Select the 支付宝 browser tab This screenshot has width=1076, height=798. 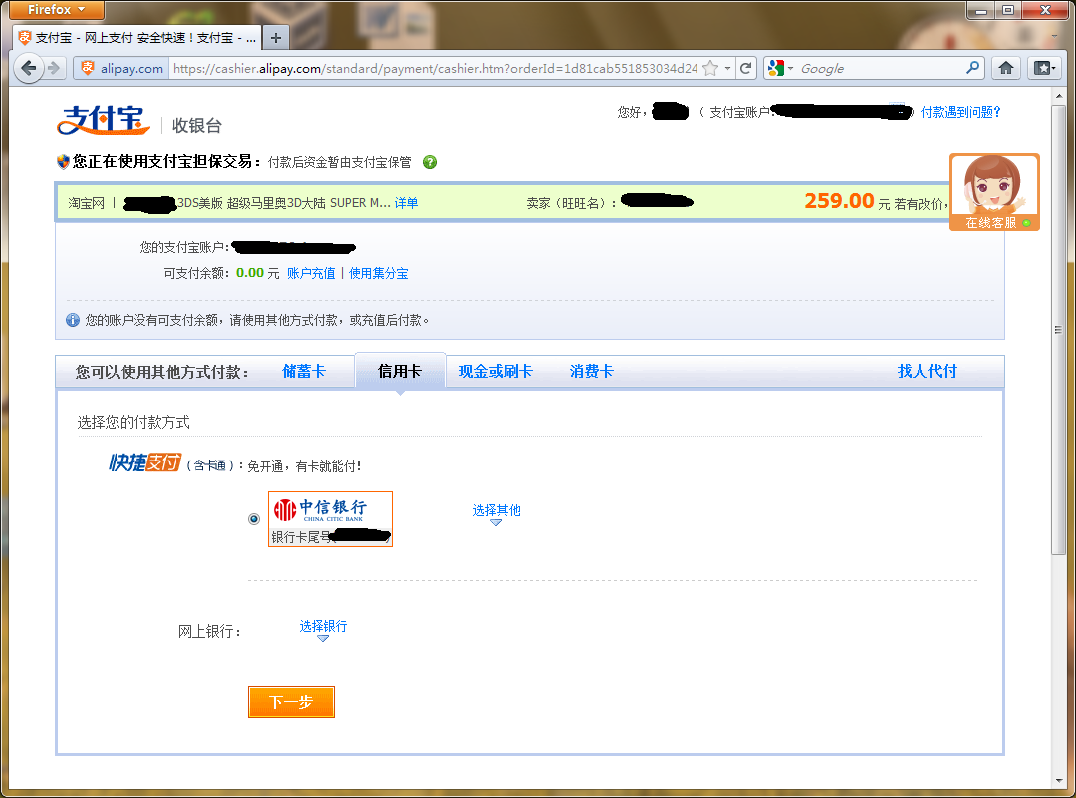coord(137,38)
